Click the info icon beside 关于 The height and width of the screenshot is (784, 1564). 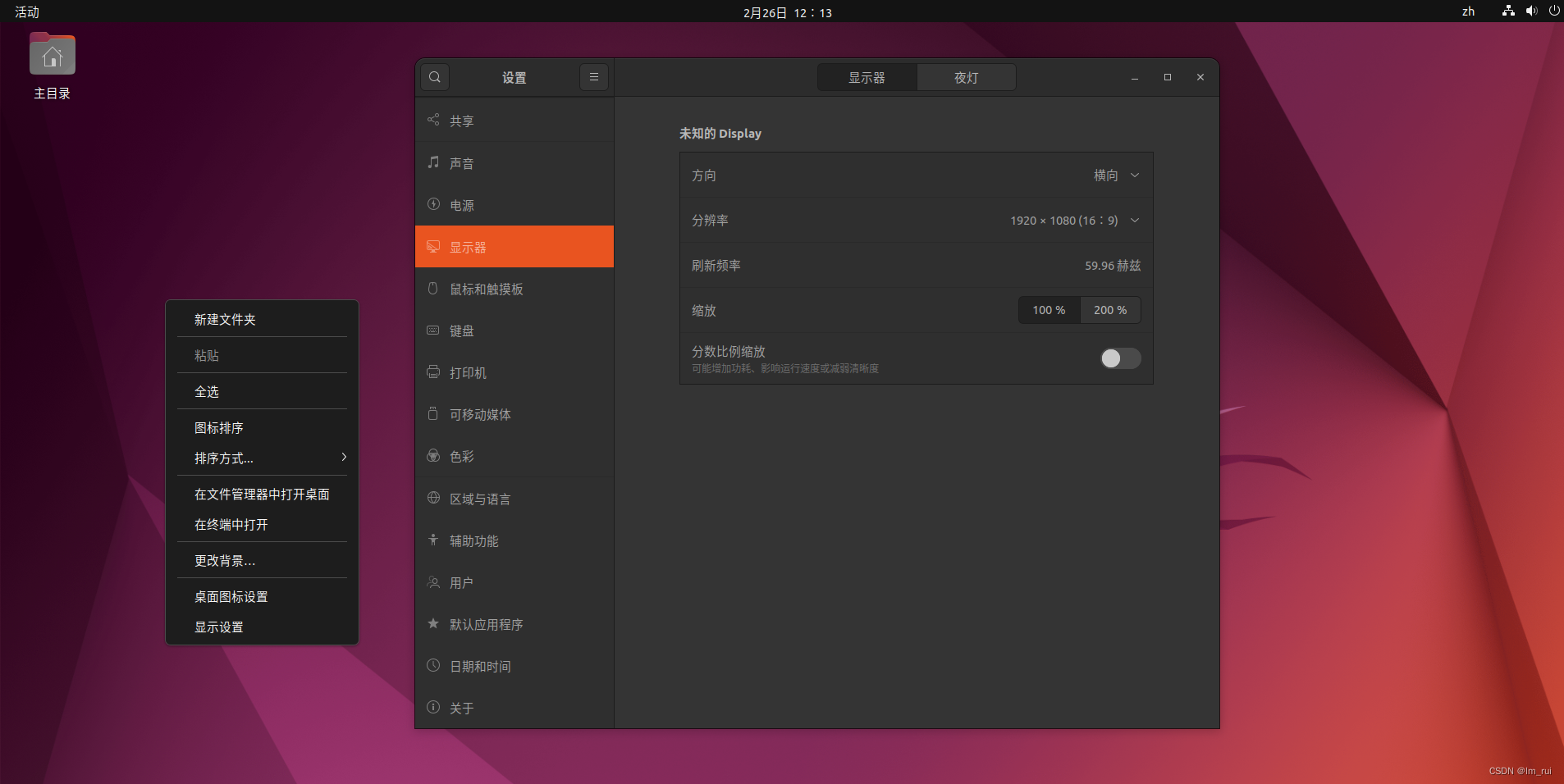click(x=433, y=707)
